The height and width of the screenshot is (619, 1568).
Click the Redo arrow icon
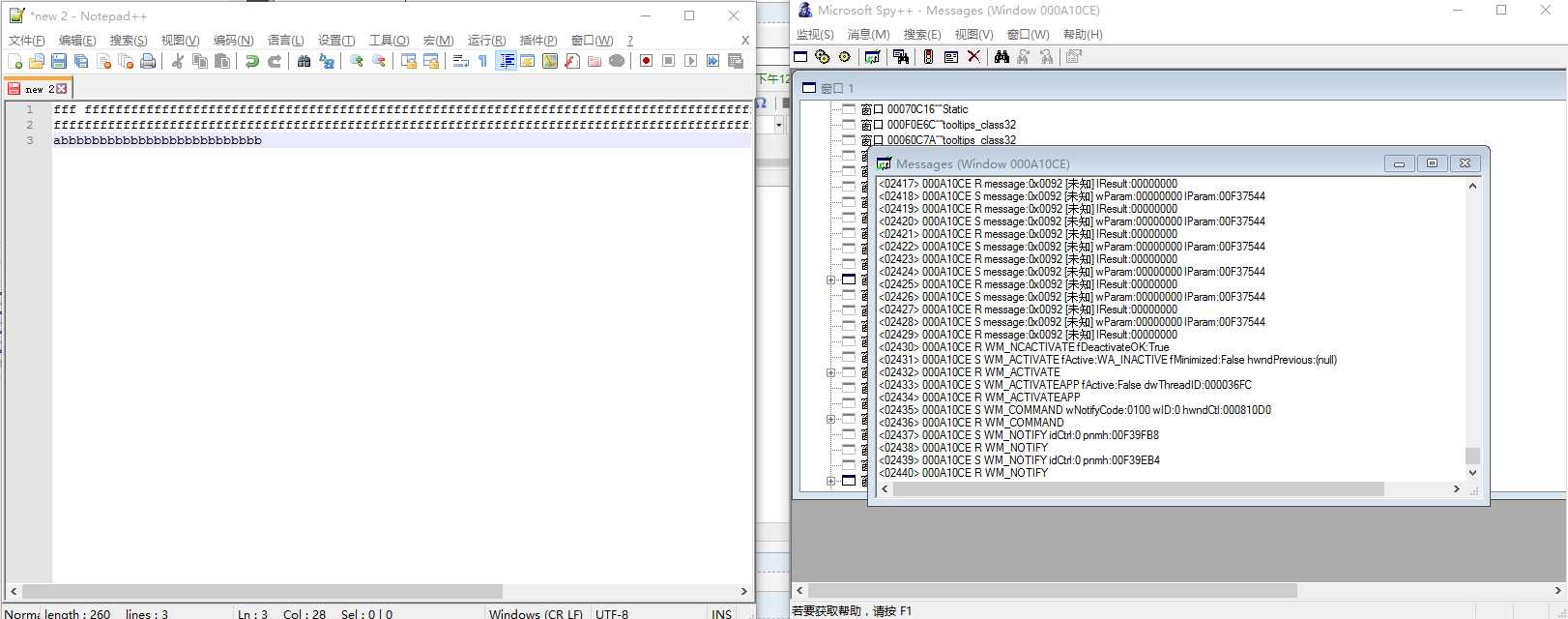275,61
